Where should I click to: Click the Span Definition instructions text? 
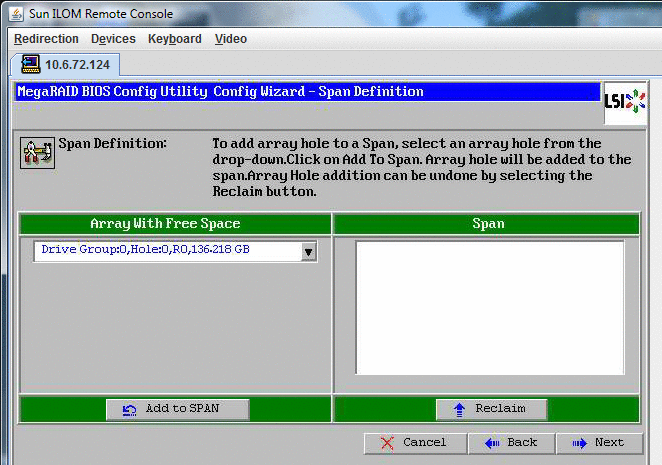coord(422,167)
